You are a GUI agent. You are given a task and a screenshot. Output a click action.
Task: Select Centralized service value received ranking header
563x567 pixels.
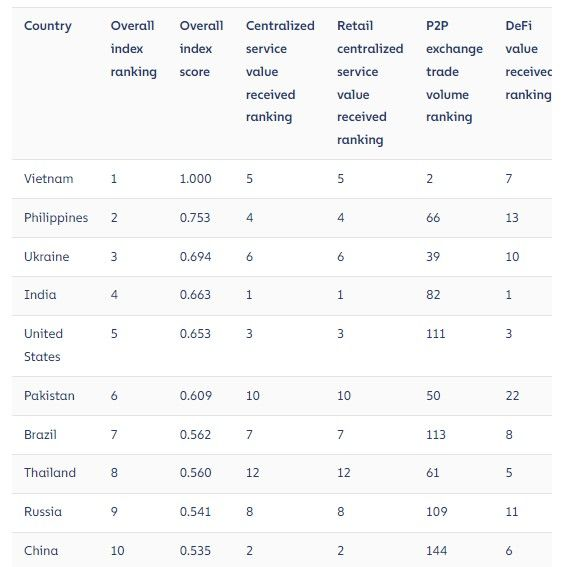click(280, 72)
